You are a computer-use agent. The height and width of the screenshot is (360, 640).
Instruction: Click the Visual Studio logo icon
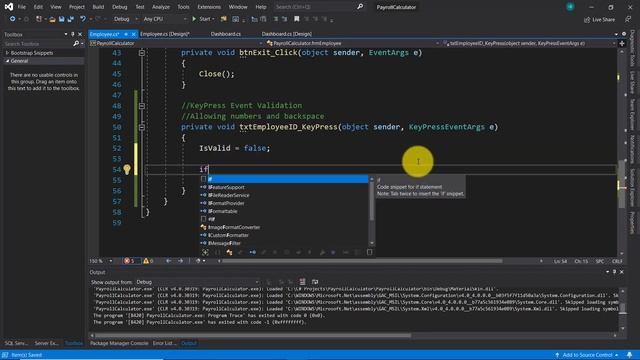(x=9, y=7)
